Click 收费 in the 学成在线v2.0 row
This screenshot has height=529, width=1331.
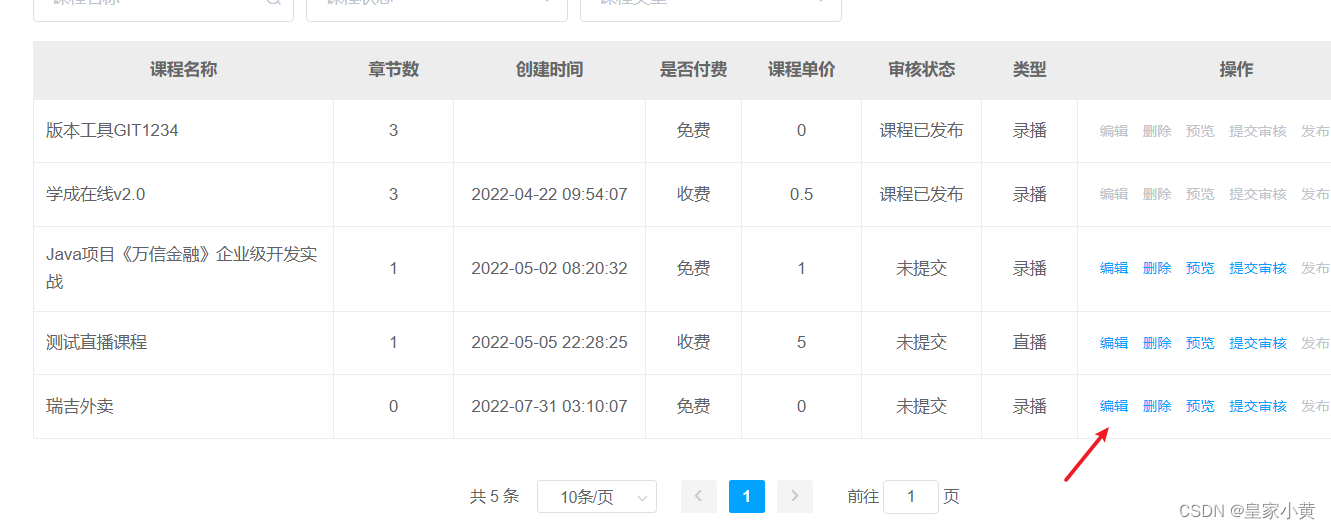[x=693, y=194]
